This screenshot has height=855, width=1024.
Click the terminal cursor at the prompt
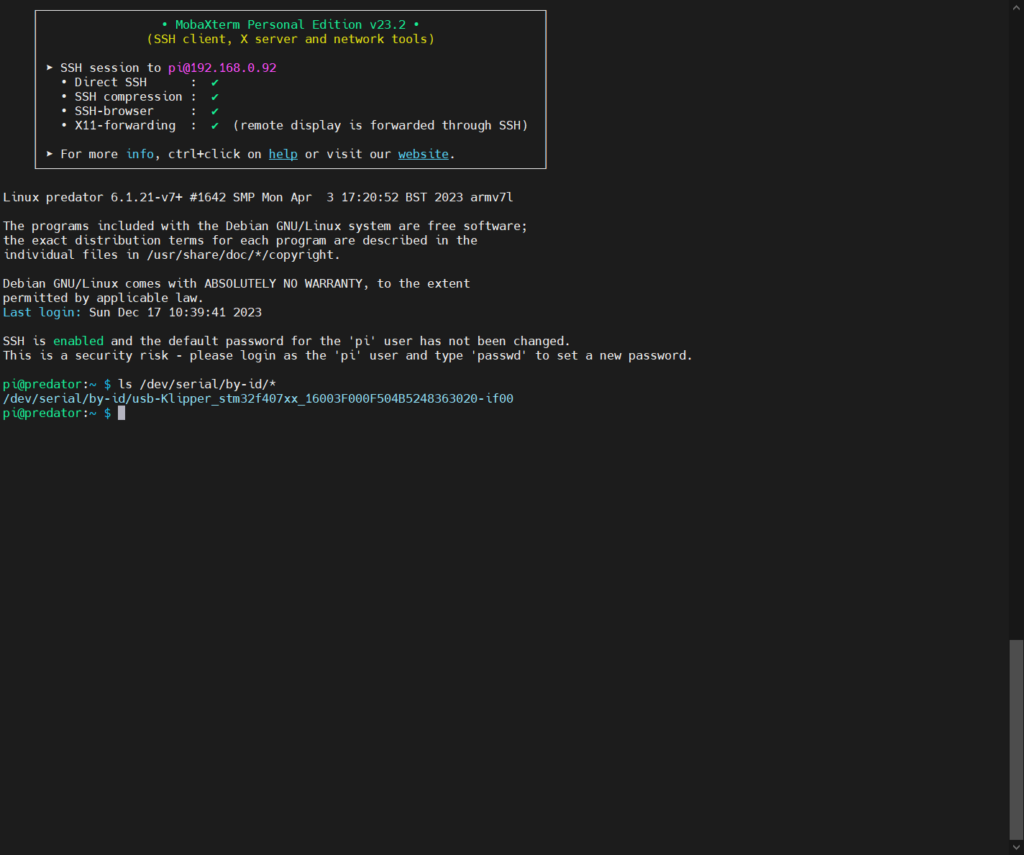(121, 413)
